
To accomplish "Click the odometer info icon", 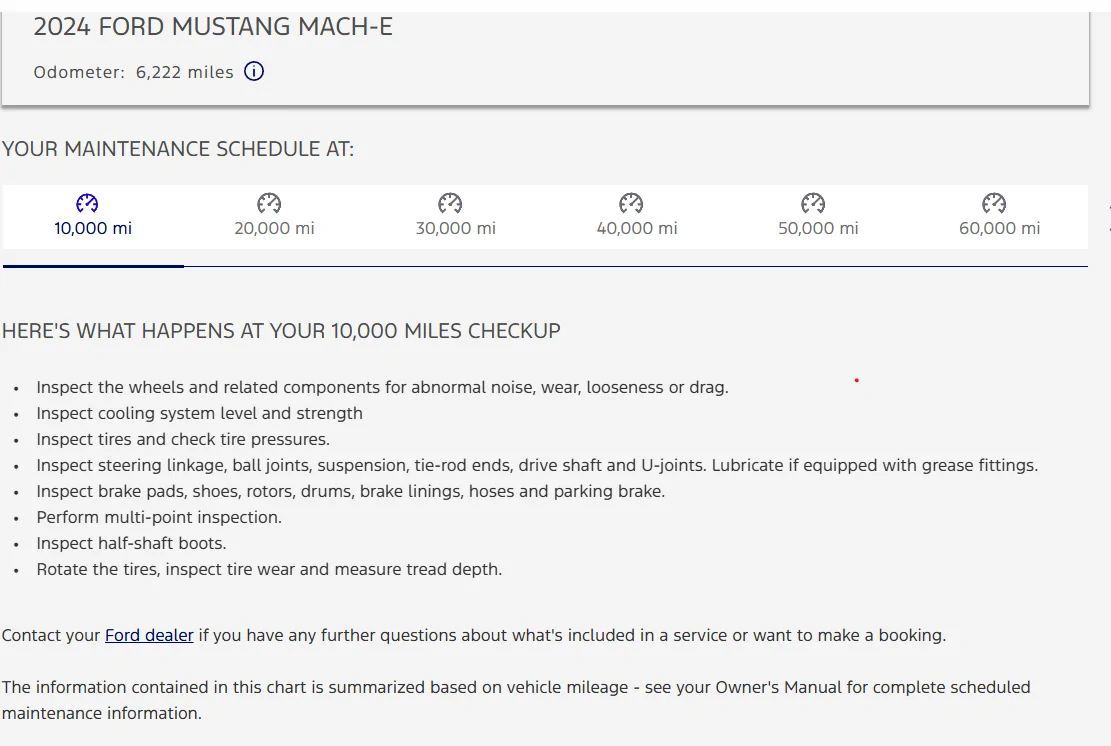I will point(254,72).
